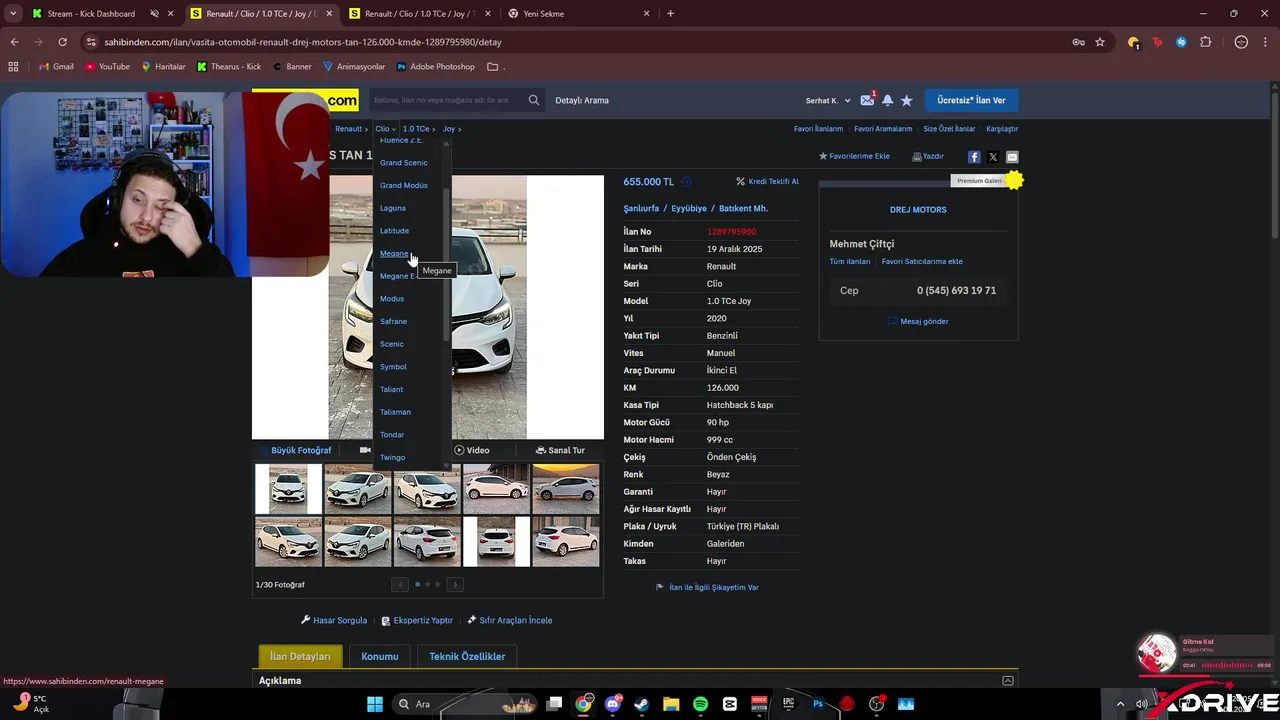This screenshot has width=1280, height=720.
Task: Open the bookmarks apps grid icon
Action: coord(13,67)
